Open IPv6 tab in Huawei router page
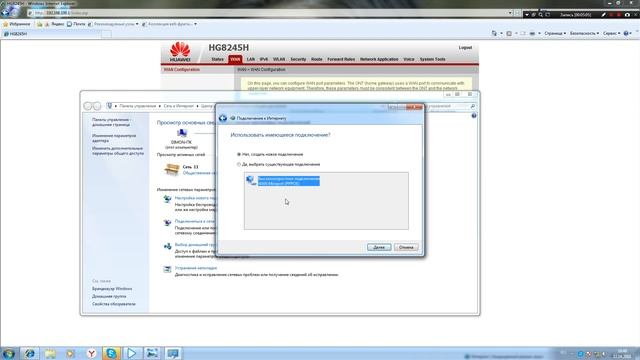 (x=264, y=60)
